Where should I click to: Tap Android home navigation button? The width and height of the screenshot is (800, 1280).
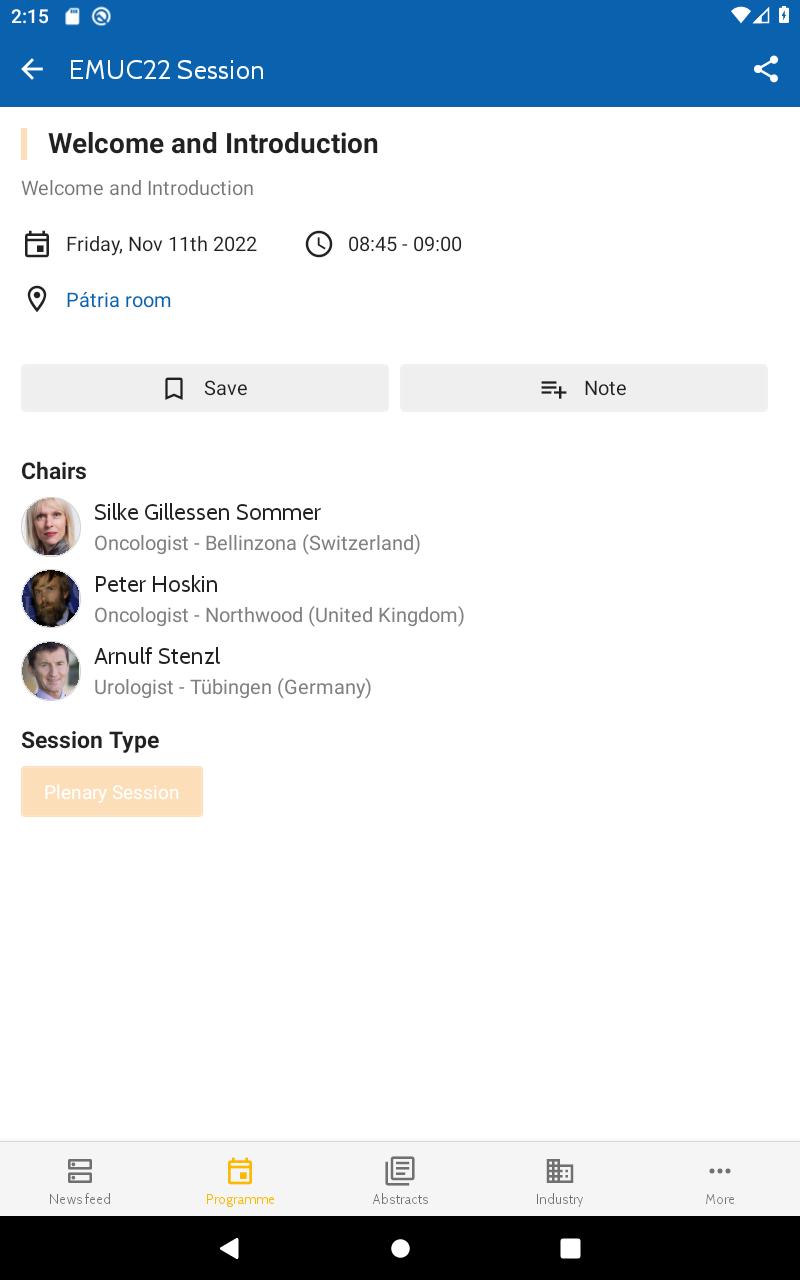pyautogui.click(x=400, y=1248)
